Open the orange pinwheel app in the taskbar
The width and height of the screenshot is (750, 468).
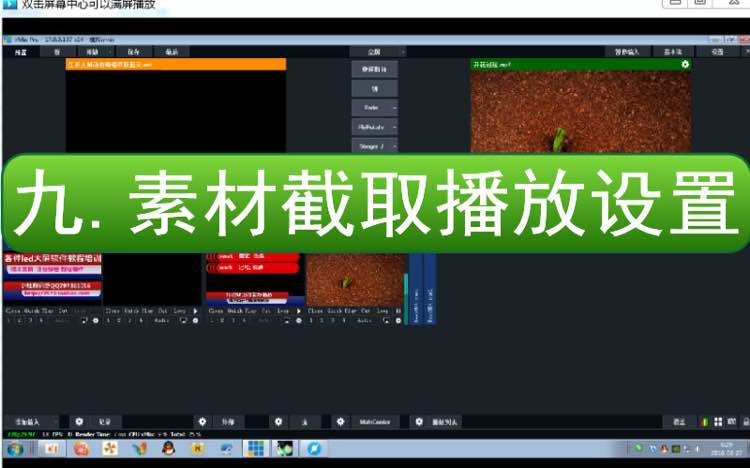click(x=110, y=448)
